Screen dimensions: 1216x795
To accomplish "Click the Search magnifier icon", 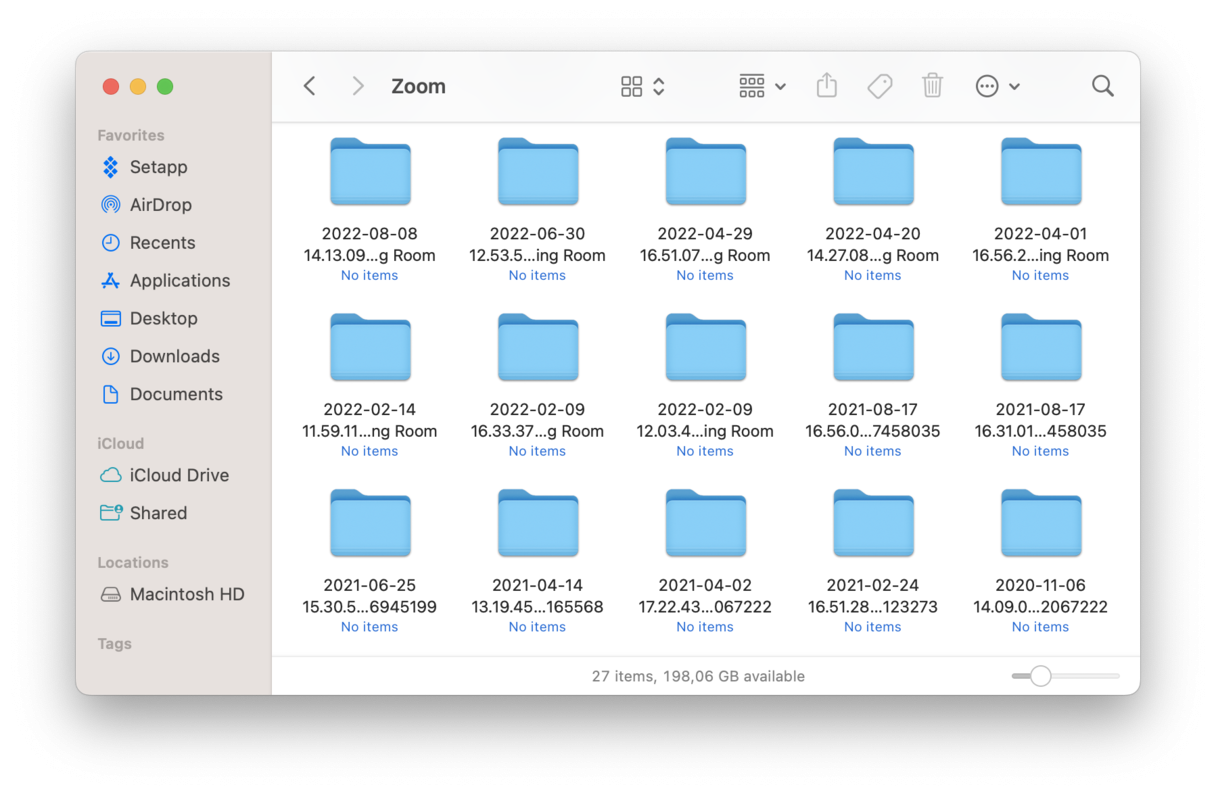I will (x=1103, y=86).
